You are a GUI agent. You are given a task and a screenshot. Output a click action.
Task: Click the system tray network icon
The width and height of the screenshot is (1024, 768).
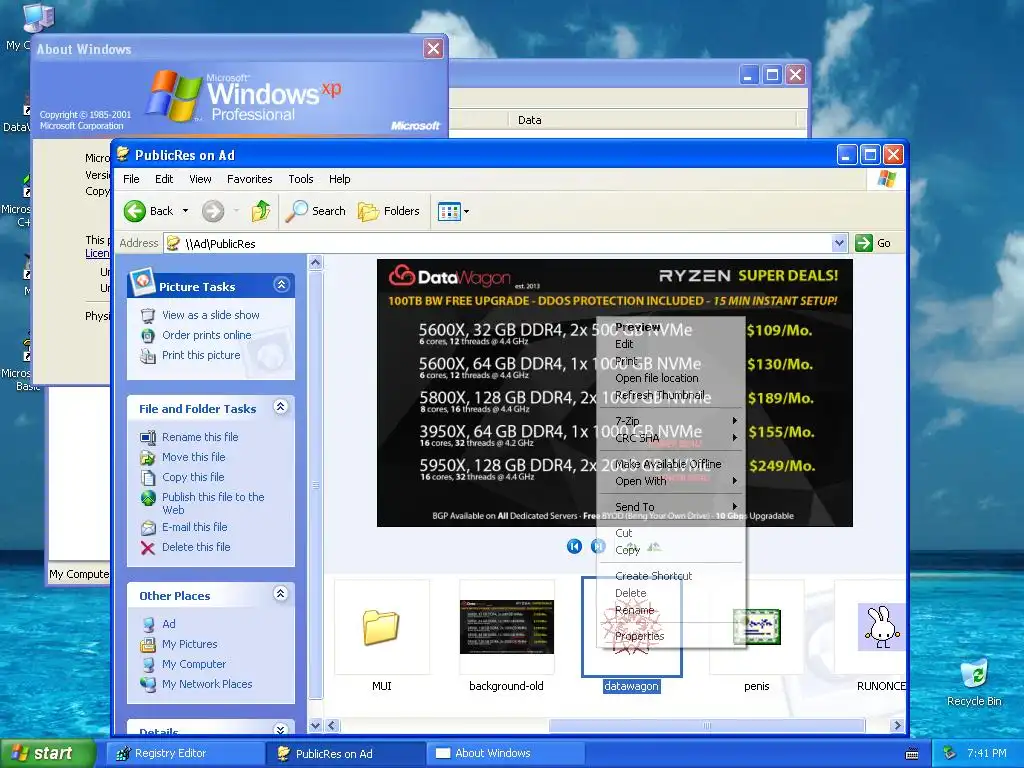950,754
